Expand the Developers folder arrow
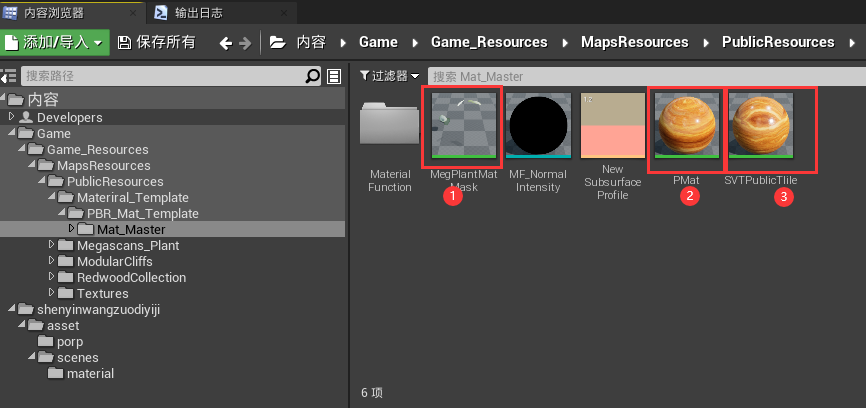This screenshot has height=408, width=866. point(12,116)
